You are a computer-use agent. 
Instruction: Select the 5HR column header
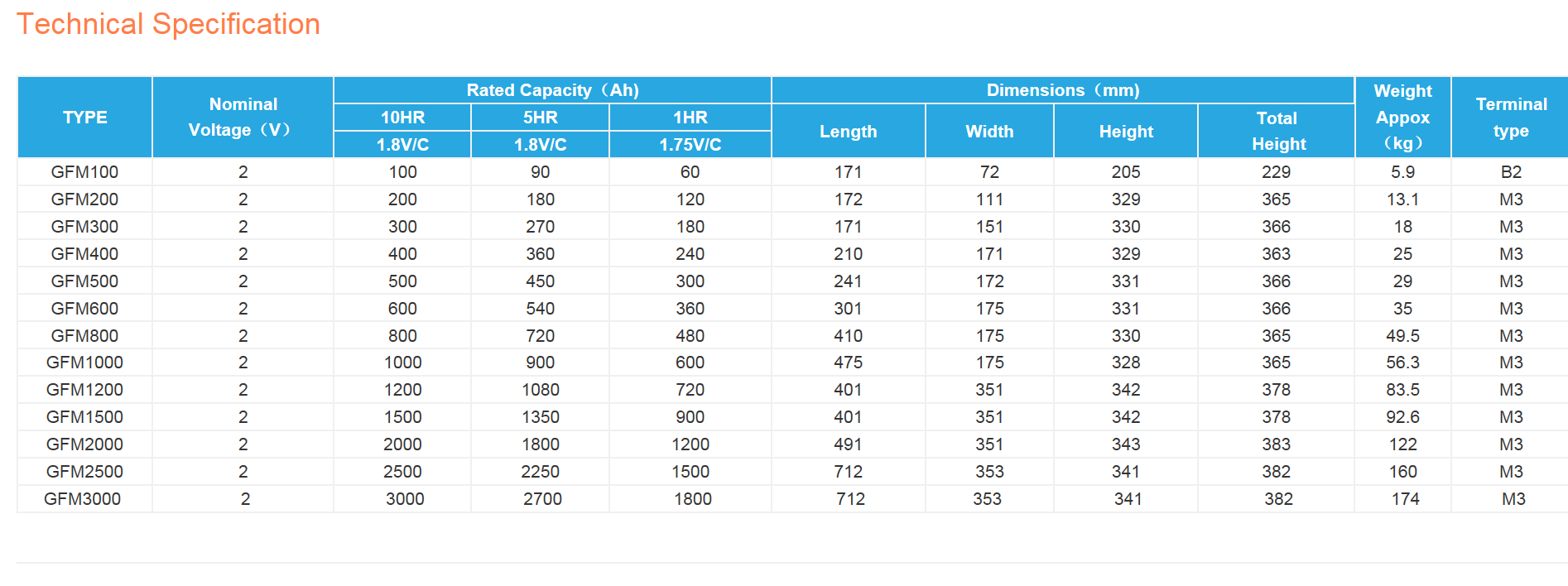[x=540, y=118]
